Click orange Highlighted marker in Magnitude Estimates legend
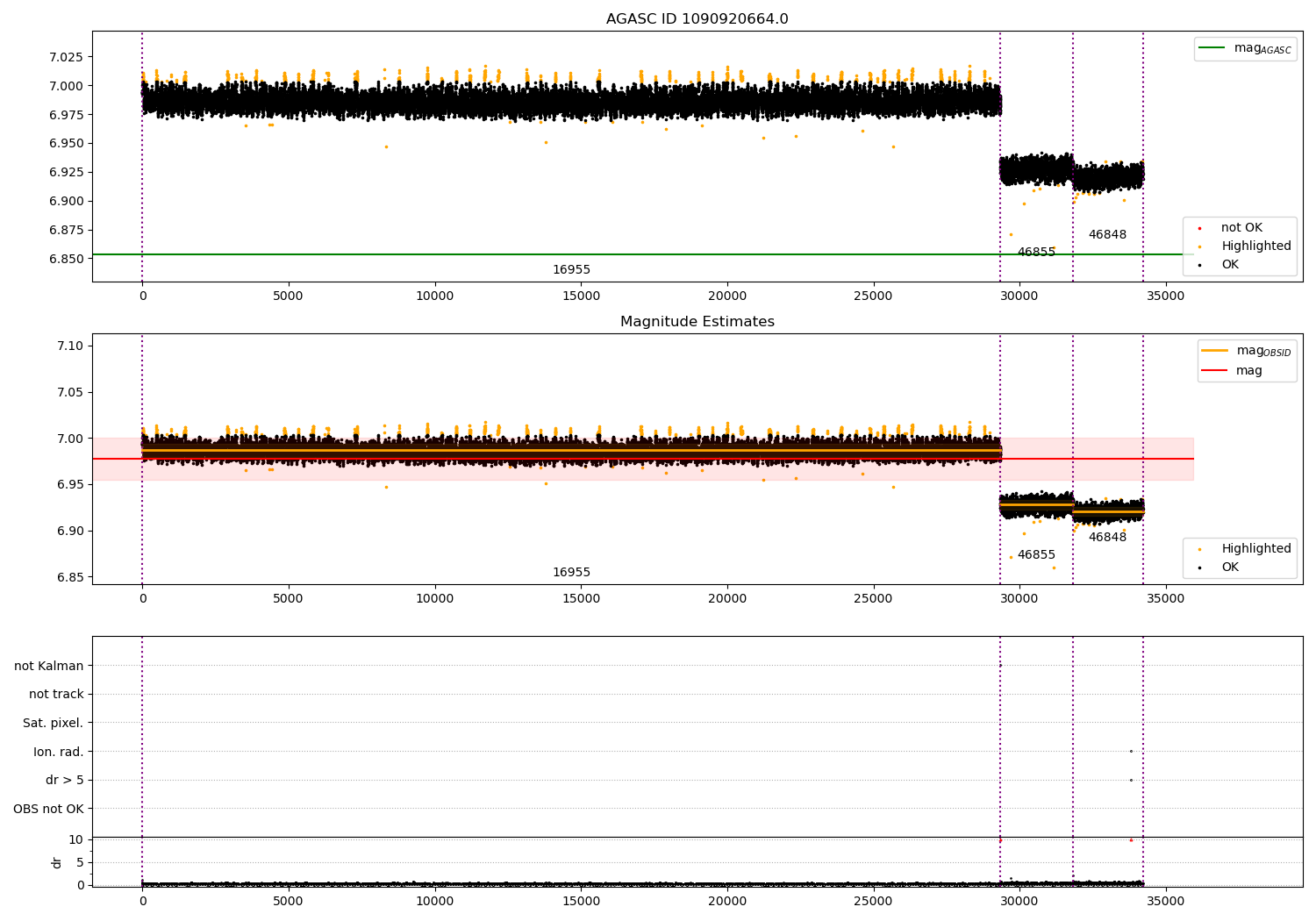Image resolution: width=1316 pixels, height=921 pixels. click(1199, 549)
